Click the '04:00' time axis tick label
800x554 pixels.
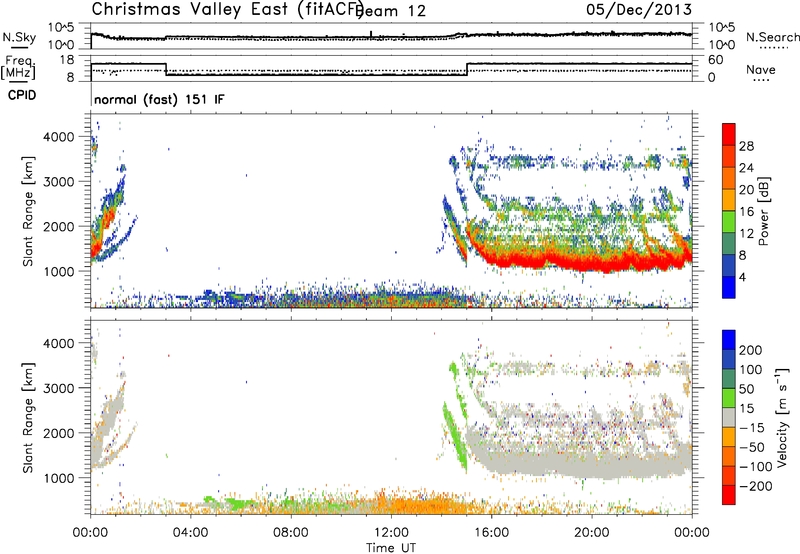pos(191,533)
